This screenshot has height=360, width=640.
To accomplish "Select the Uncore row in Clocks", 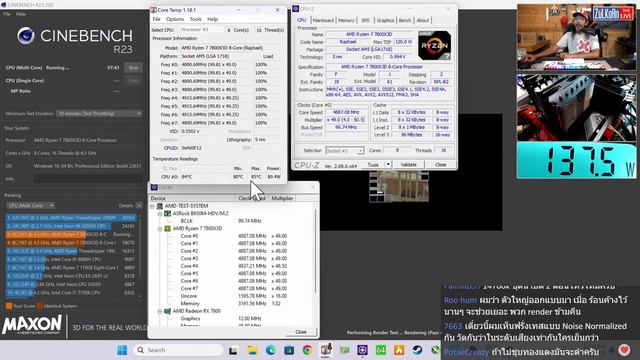I will click(x=233, y=296).
